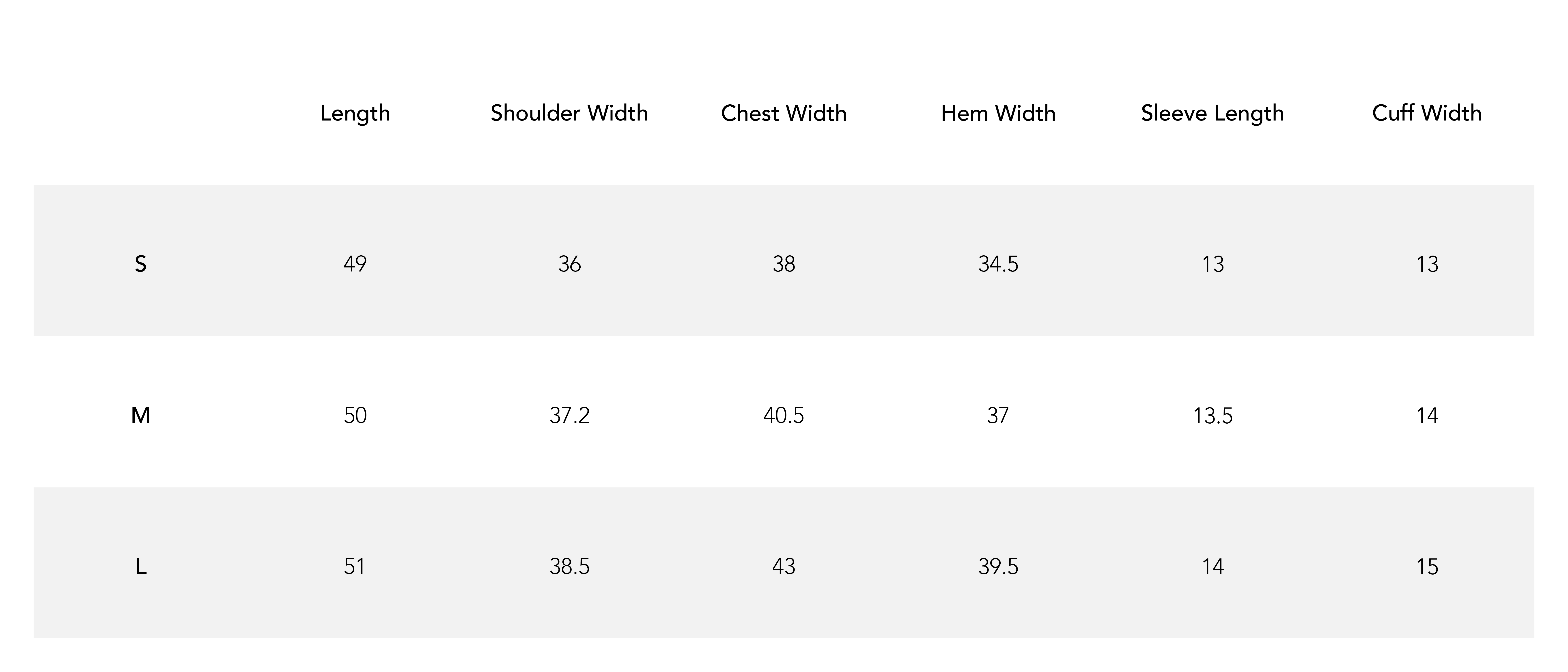Screen dimensions: 1568x672
Task: Click the Chest Width header
Action: click(783, 113)
